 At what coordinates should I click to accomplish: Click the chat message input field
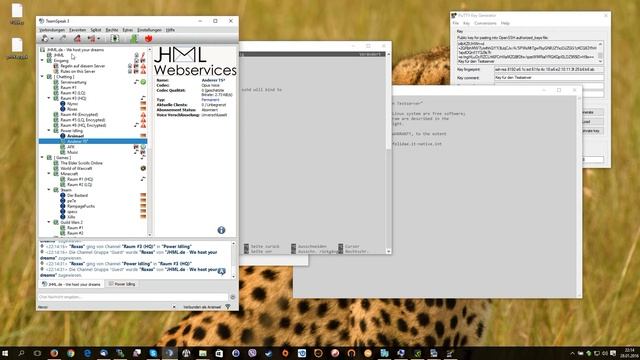[x=133, y=297]
